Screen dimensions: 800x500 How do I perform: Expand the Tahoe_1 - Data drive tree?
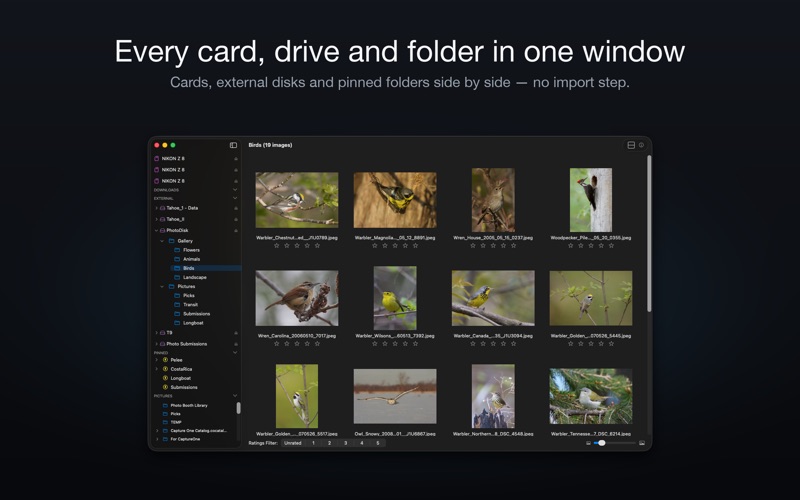click(156, 208)
